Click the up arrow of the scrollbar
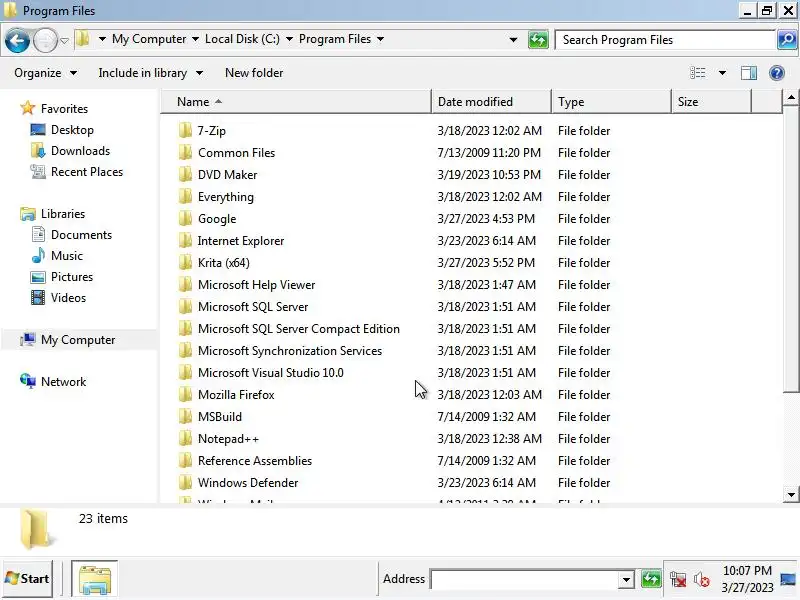The height and width of the screenshot is (600, 800). pos(791,97)
